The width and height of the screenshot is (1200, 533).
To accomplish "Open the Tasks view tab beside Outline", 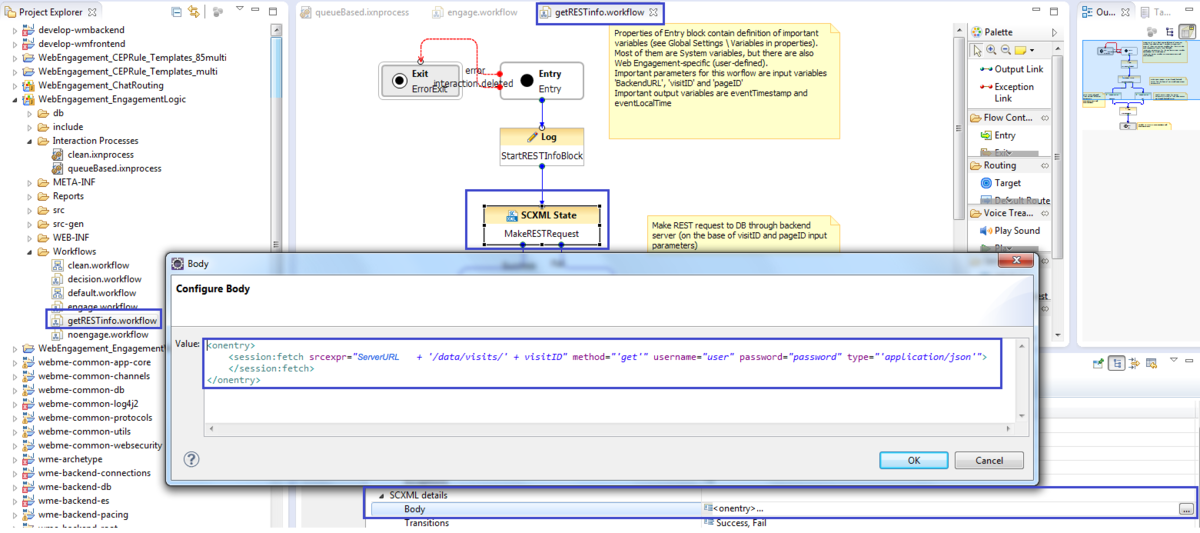I will point(1156,12).
